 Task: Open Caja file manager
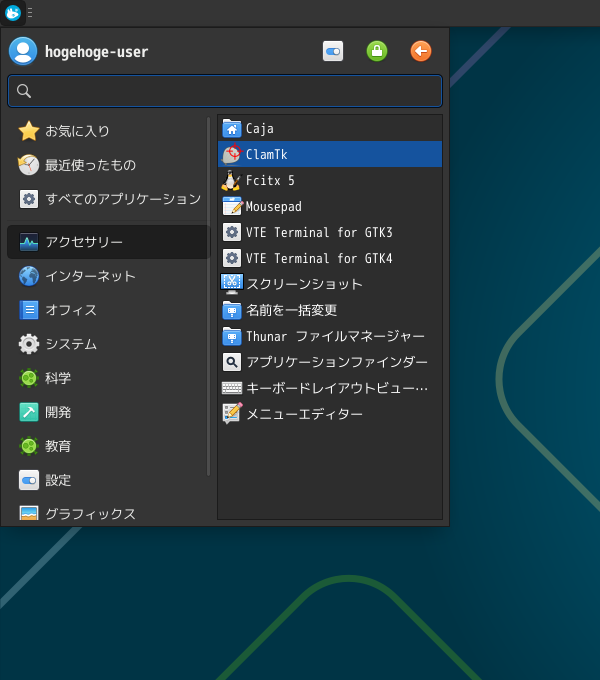tap(330, 128)
